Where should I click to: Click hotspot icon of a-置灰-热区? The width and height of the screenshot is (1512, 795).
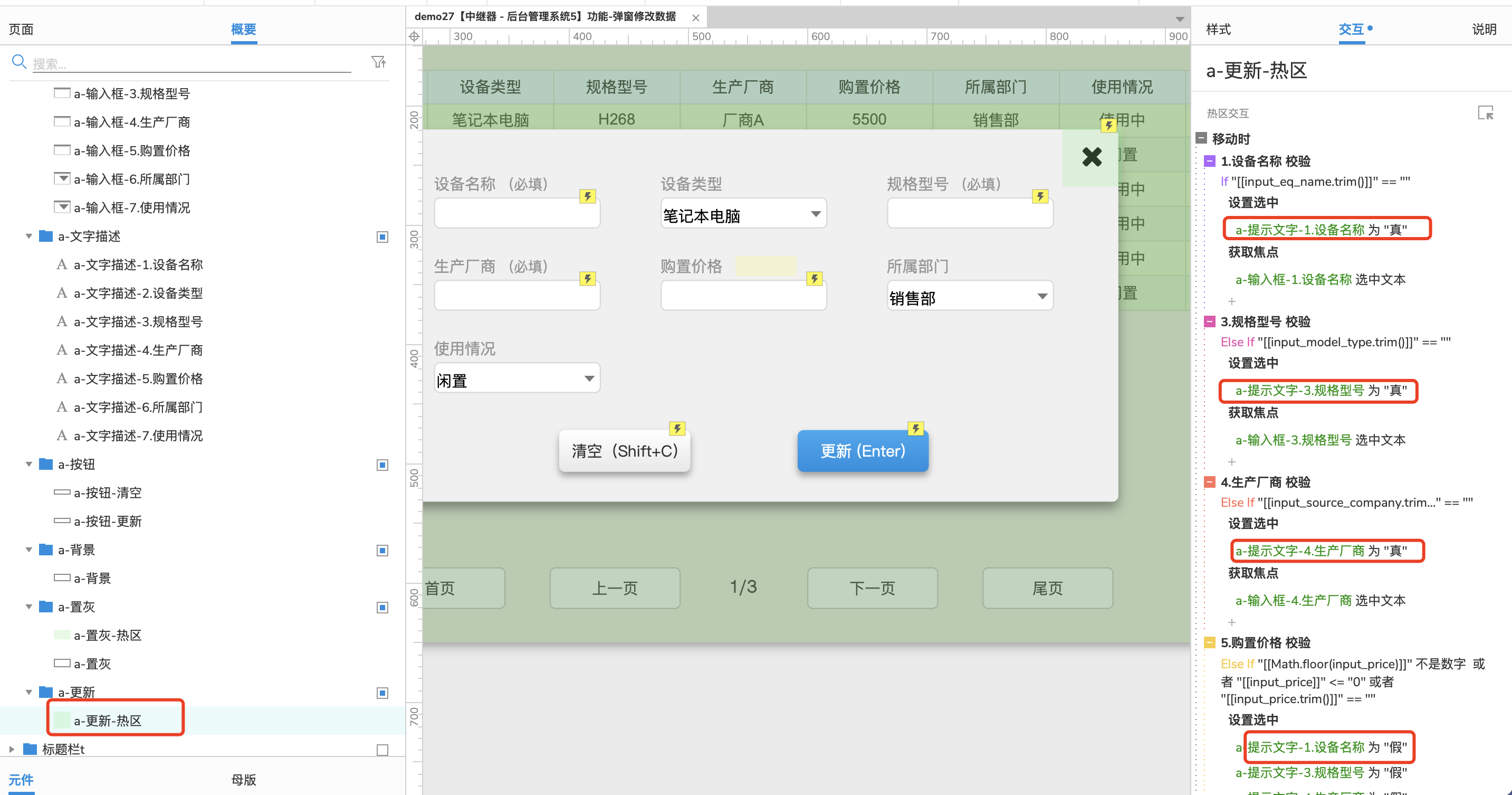point(62,635)
